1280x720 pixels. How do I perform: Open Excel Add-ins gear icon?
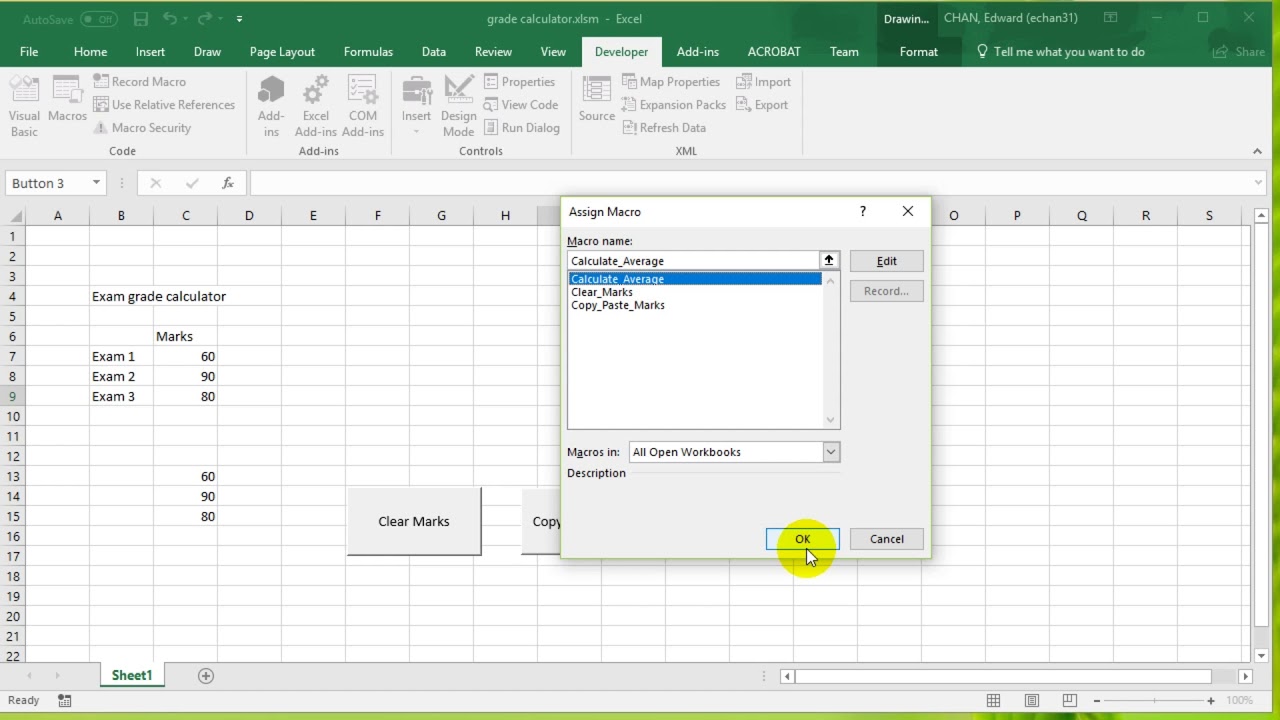pyautogui.click(x=315, y=90)
